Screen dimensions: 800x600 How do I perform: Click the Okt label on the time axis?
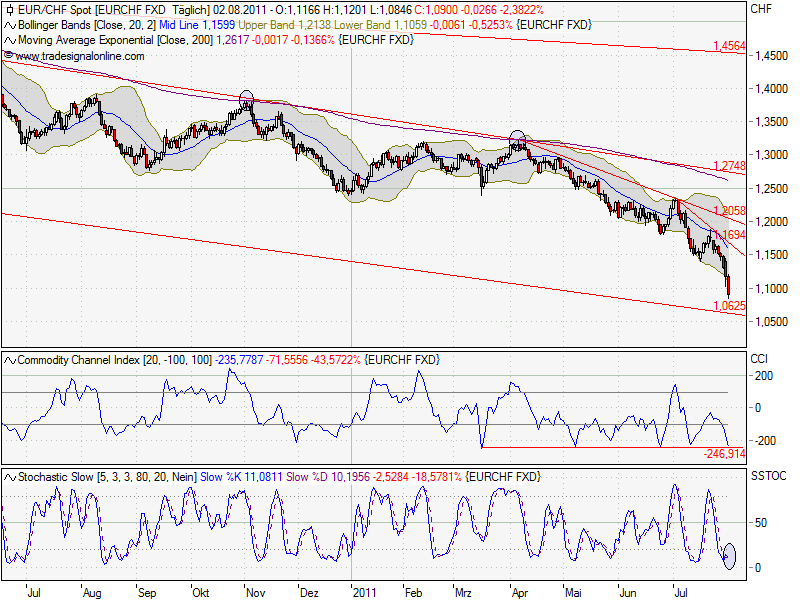tap(201, 593)
